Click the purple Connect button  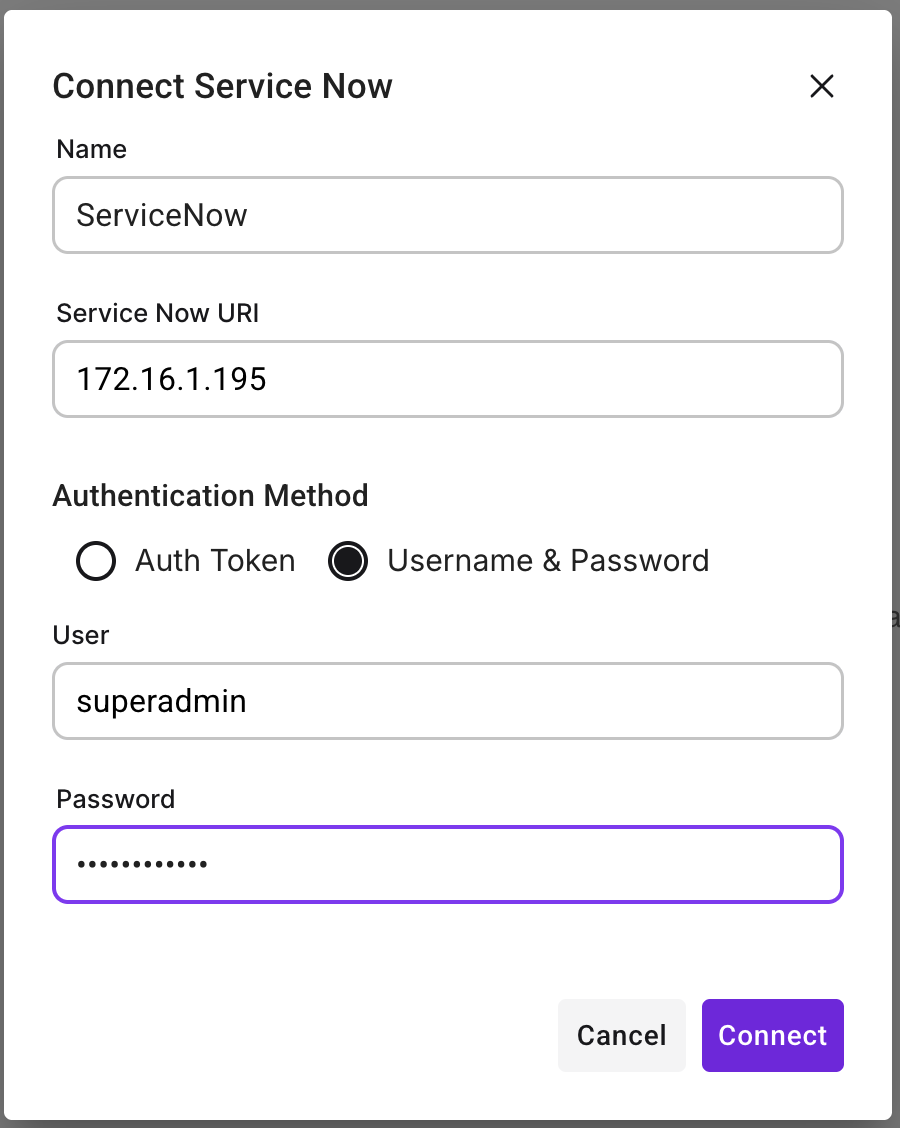[772, 1035]
